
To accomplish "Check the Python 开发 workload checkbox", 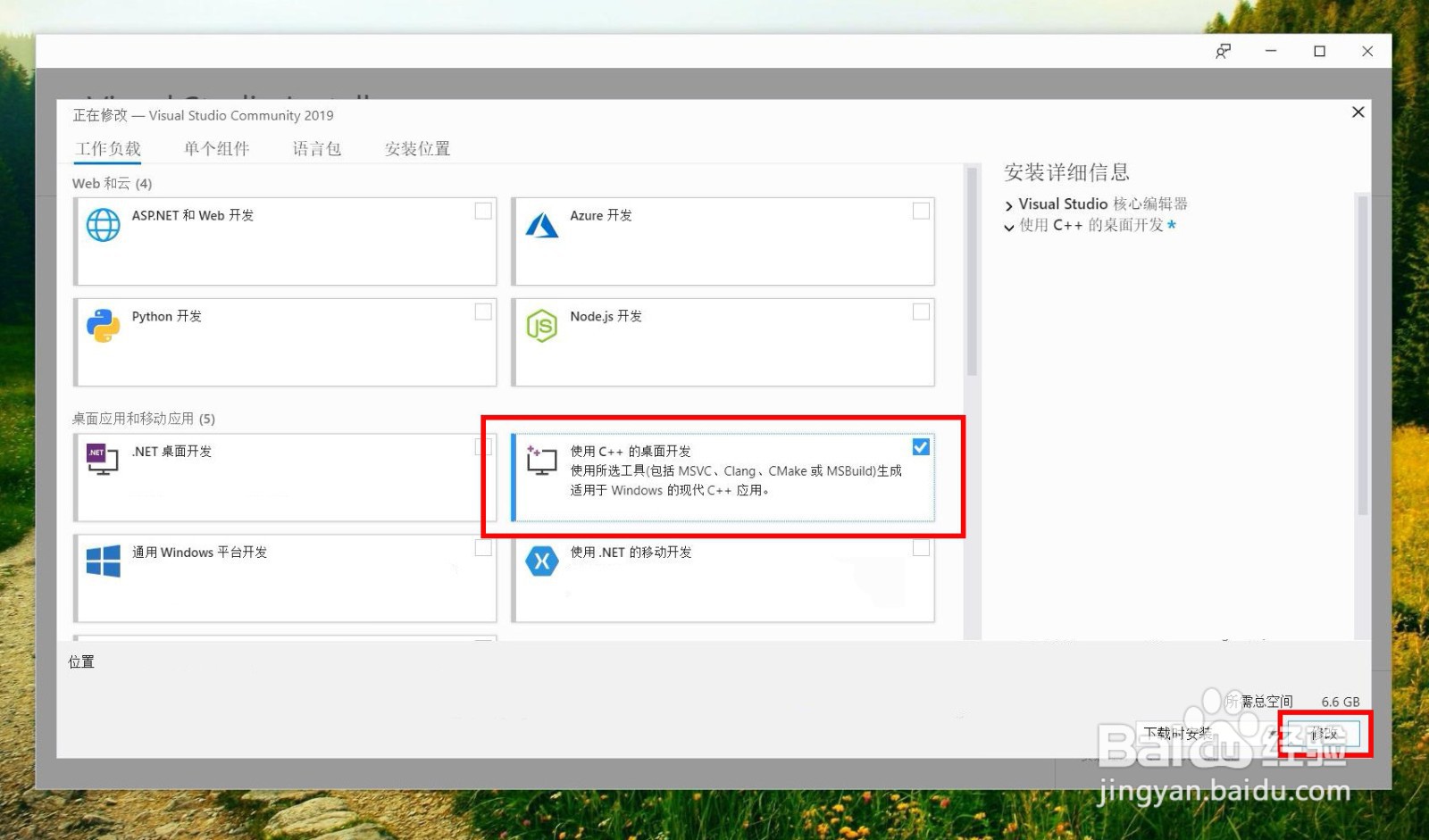I will coord(483,312).
